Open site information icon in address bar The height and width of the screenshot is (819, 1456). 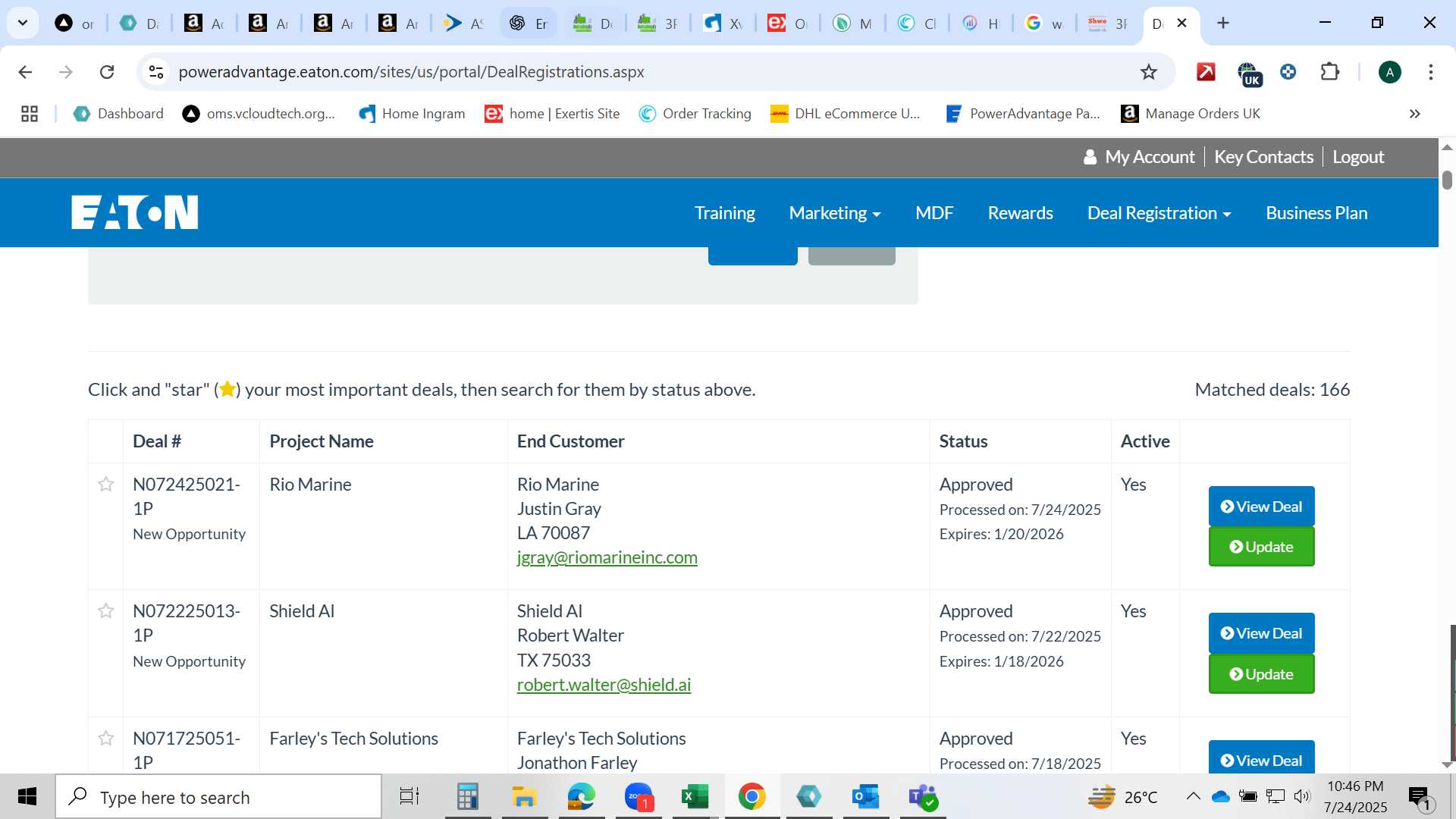pyautogui.click(x=156, y=72)
